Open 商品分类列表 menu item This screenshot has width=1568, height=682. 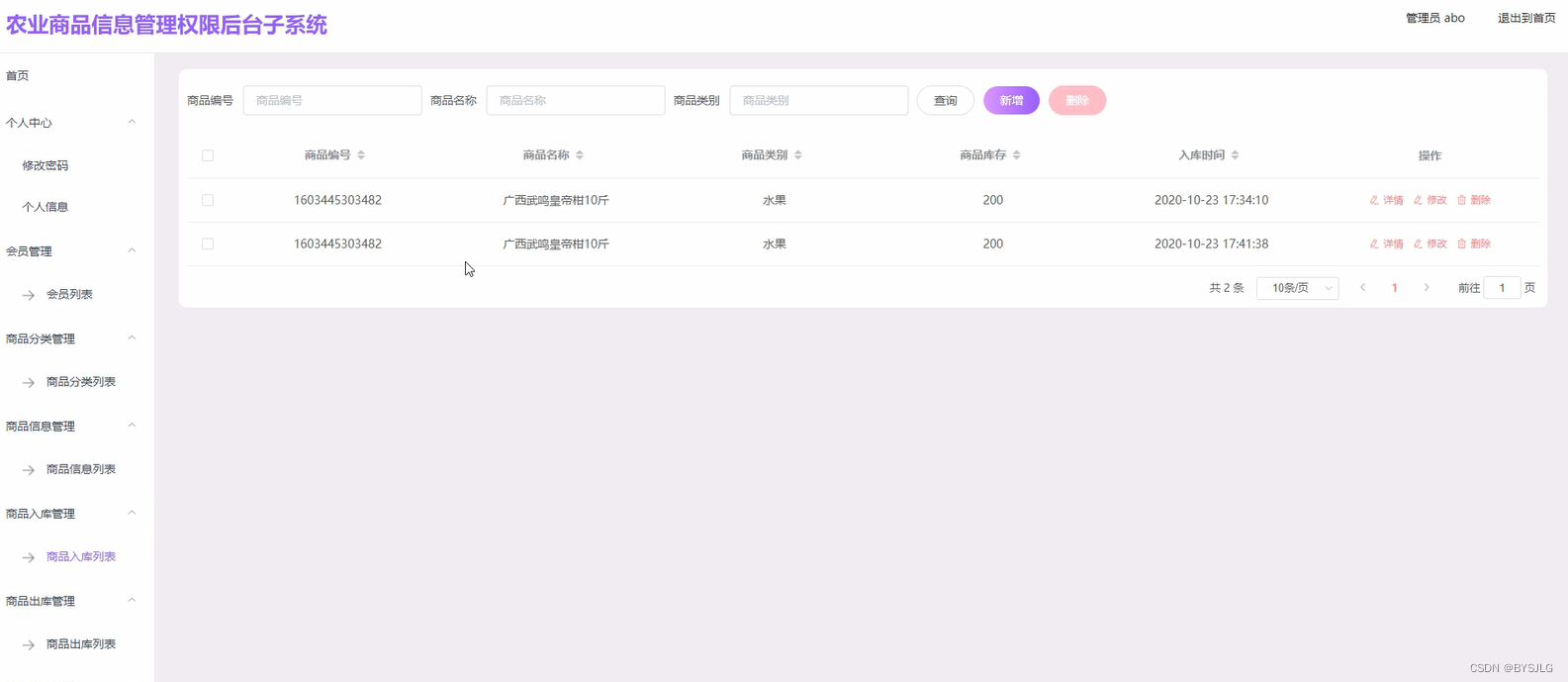[81, 382]
